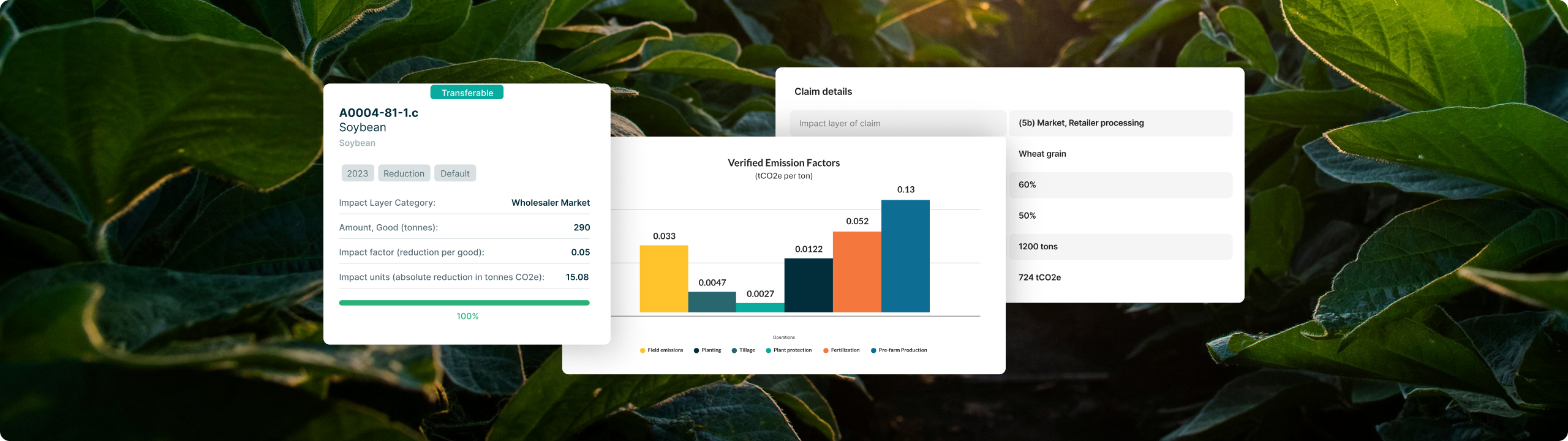Click the orange Fertilization bar
The image size is (1568, 441).
tap(857, 272)
